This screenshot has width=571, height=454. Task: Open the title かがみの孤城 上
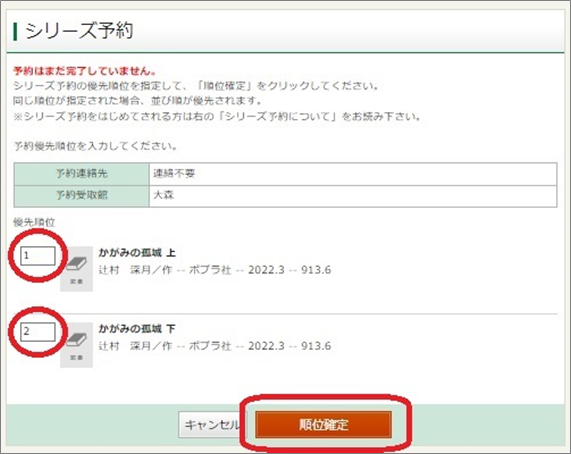(137, 253)
